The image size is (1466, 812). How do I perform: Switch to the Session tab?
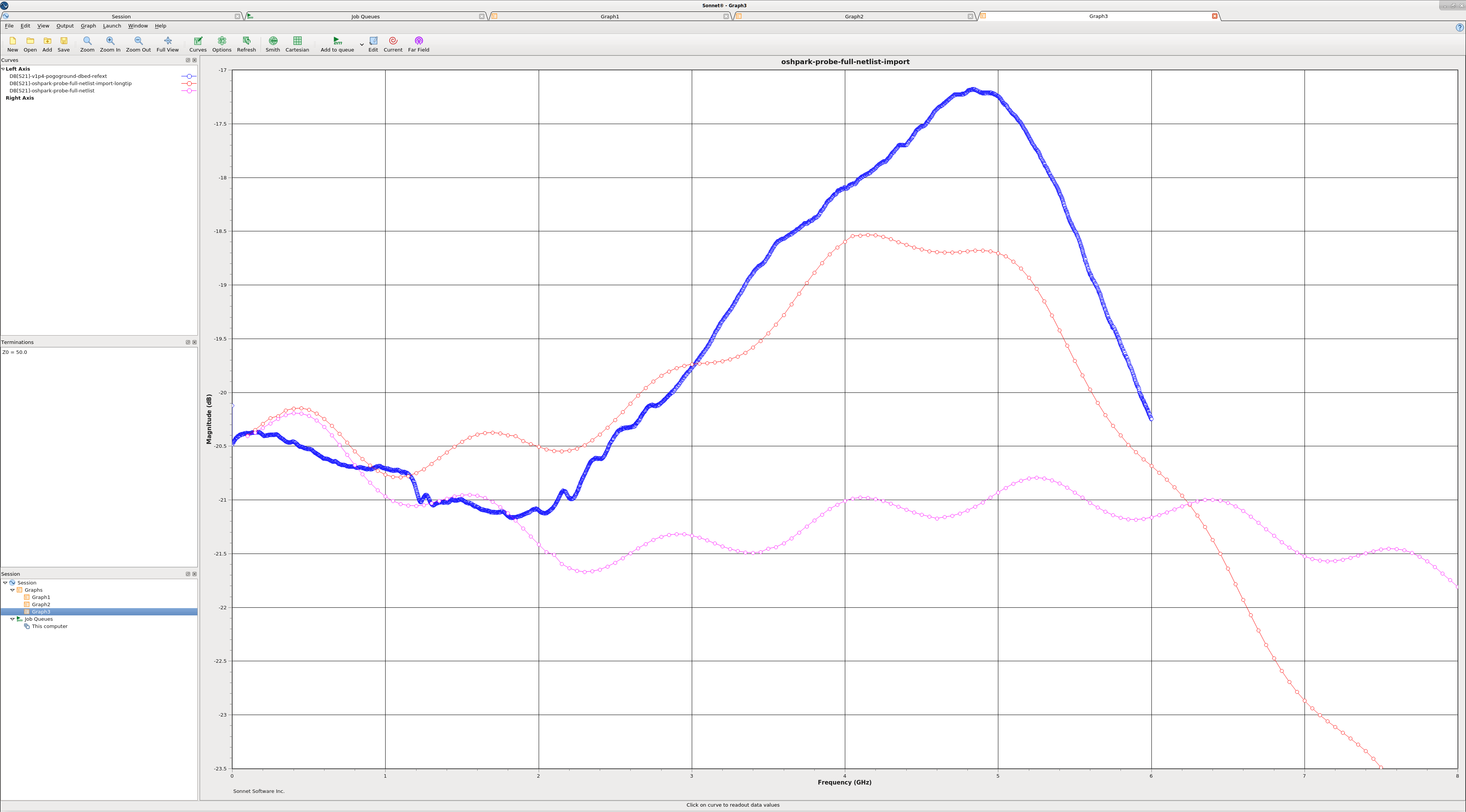pyautogui.click(x=121, y=16)
